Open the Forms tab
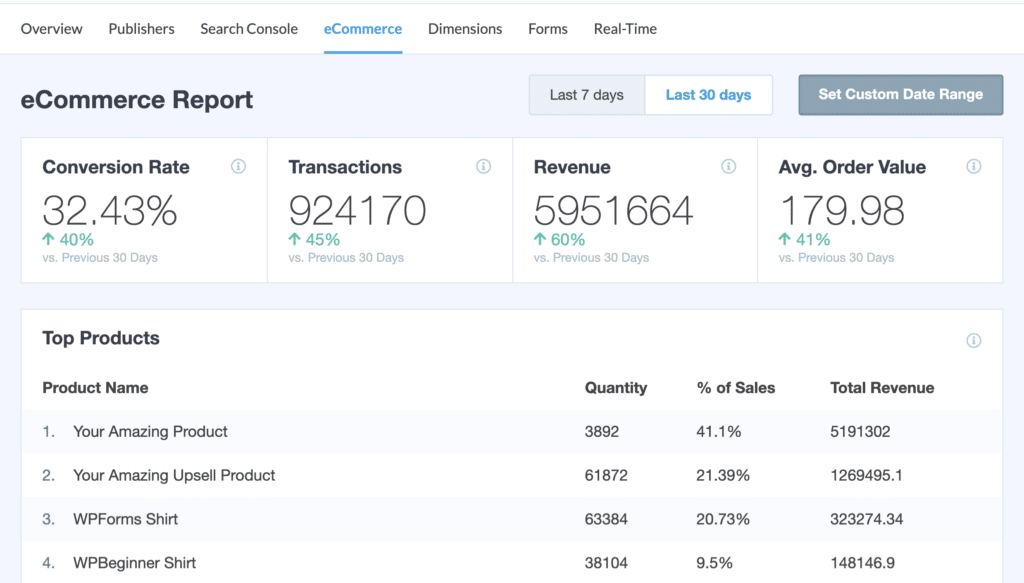This screenshot has height=583, width=1024. coord(548,29)
